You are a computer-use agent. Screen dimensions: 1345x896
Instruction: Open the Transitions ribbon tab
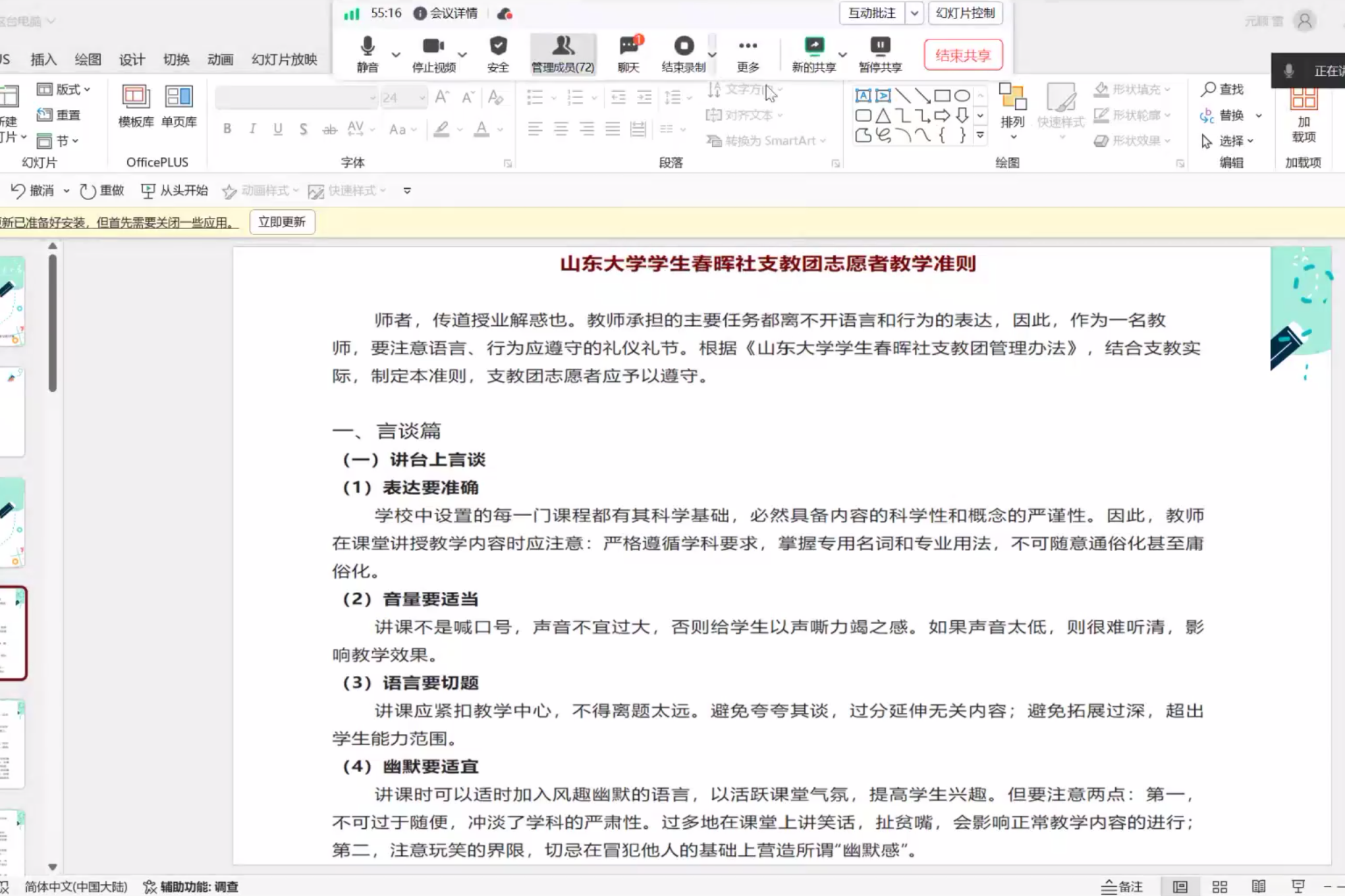click(176, 59)
